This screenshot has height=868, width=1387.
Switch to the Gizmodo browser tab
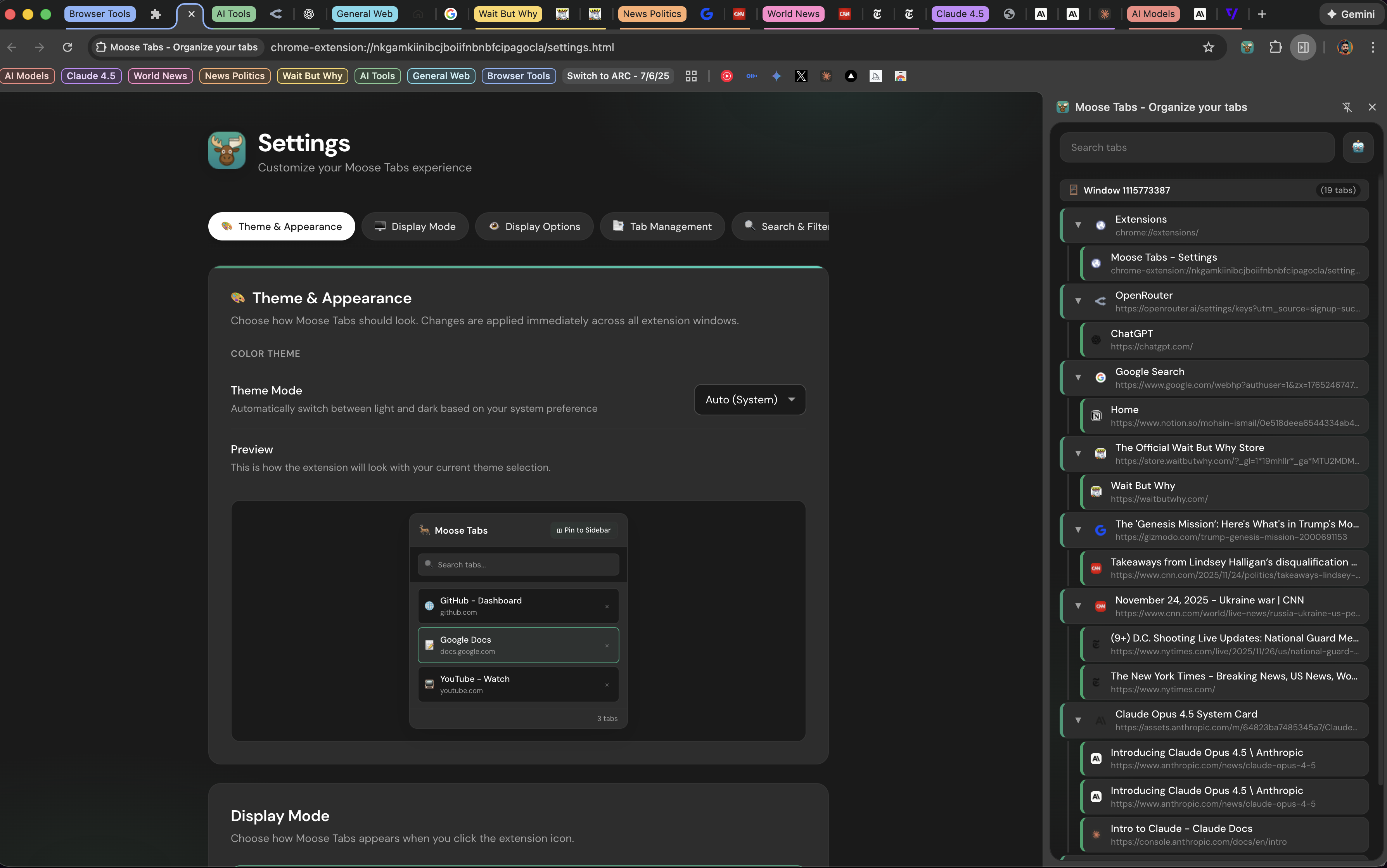[x=707, y=14]
